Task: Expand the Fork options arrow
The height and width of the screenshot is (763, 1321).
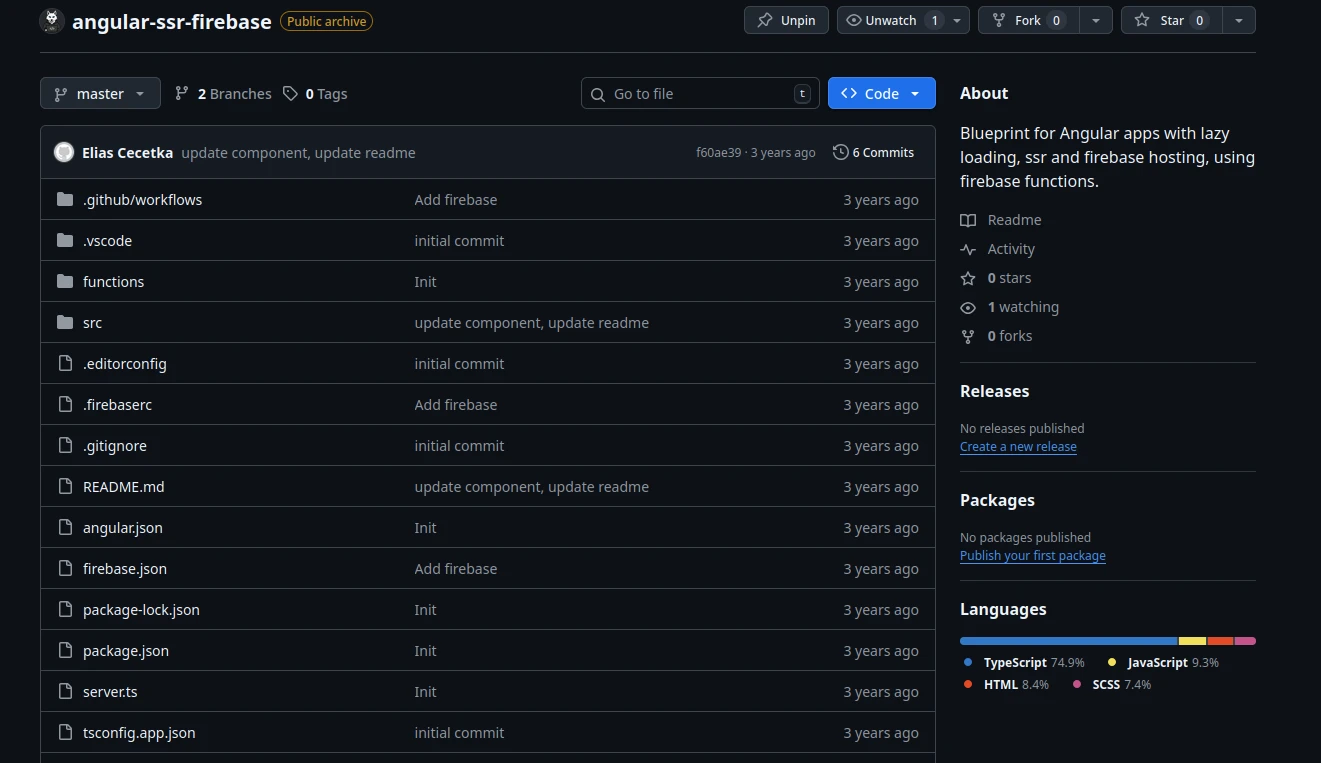Action: pos(1097,19)
